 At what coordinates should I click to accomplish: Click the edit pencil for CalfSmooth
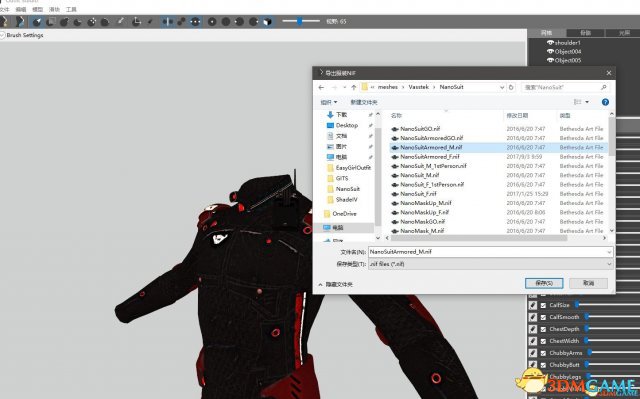click(x=533, y=317)
